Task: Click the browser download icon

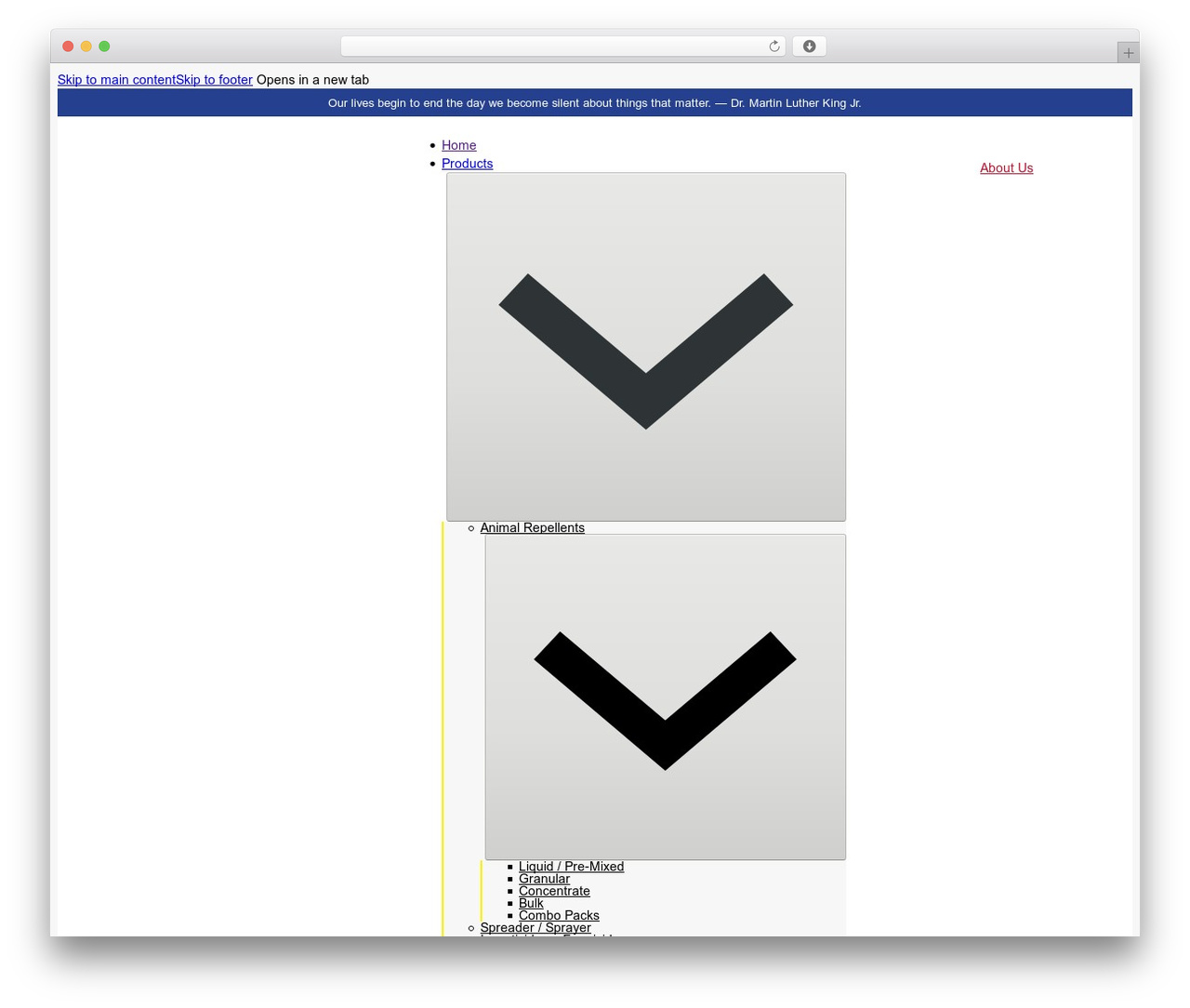Action: [809, 46]
